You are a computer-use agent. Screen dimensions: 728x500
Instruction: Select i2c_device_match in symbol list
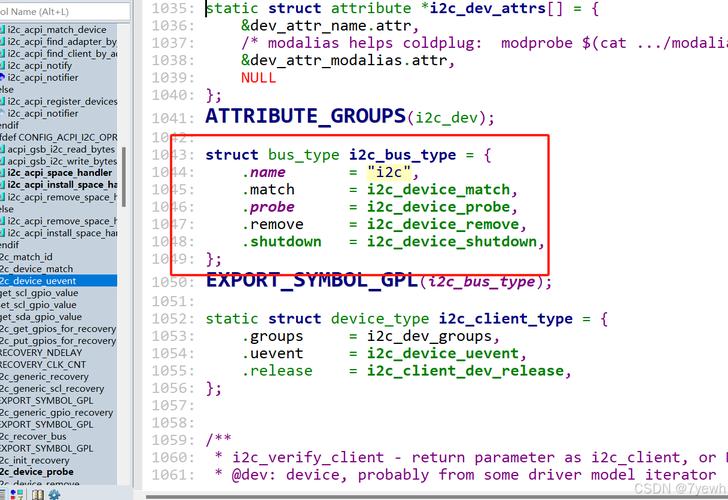coord(37,269)
